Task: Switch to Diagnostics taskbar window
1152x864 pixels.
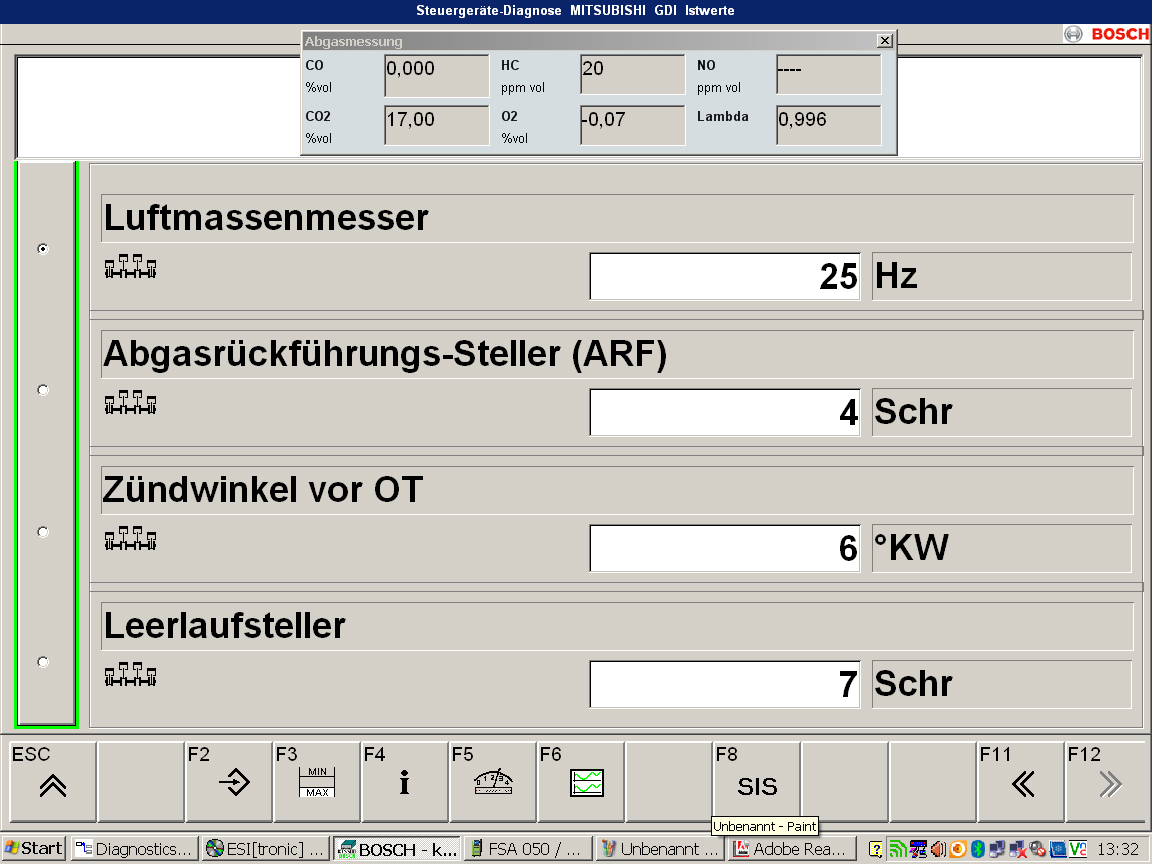Action: pos(135,849)
